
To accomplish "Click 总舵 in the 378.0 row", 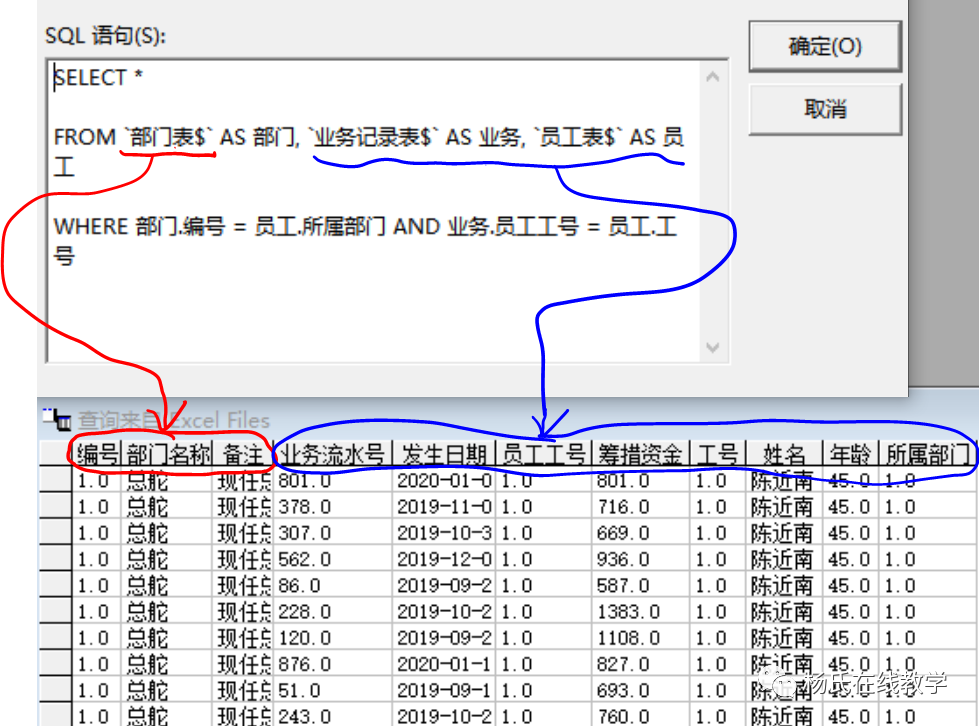I will pyautogui.click(x=167, y=507).
